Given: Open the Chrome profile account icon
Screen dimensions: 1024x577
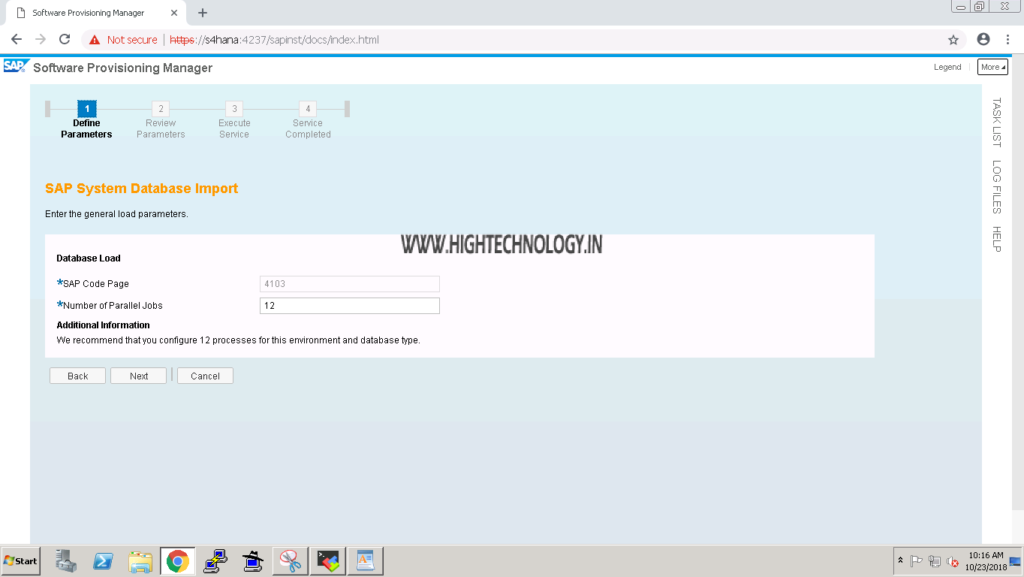Looking at the screenshot, I should tap(983, 40).
